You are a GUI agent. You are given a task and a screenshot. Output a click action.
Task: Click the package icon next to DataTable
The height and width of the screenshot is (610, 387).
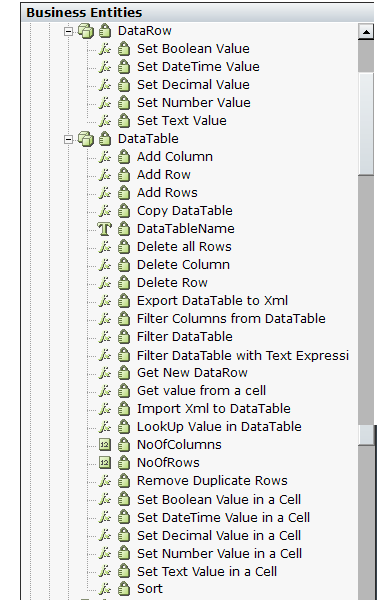click(x=86, y=139)
